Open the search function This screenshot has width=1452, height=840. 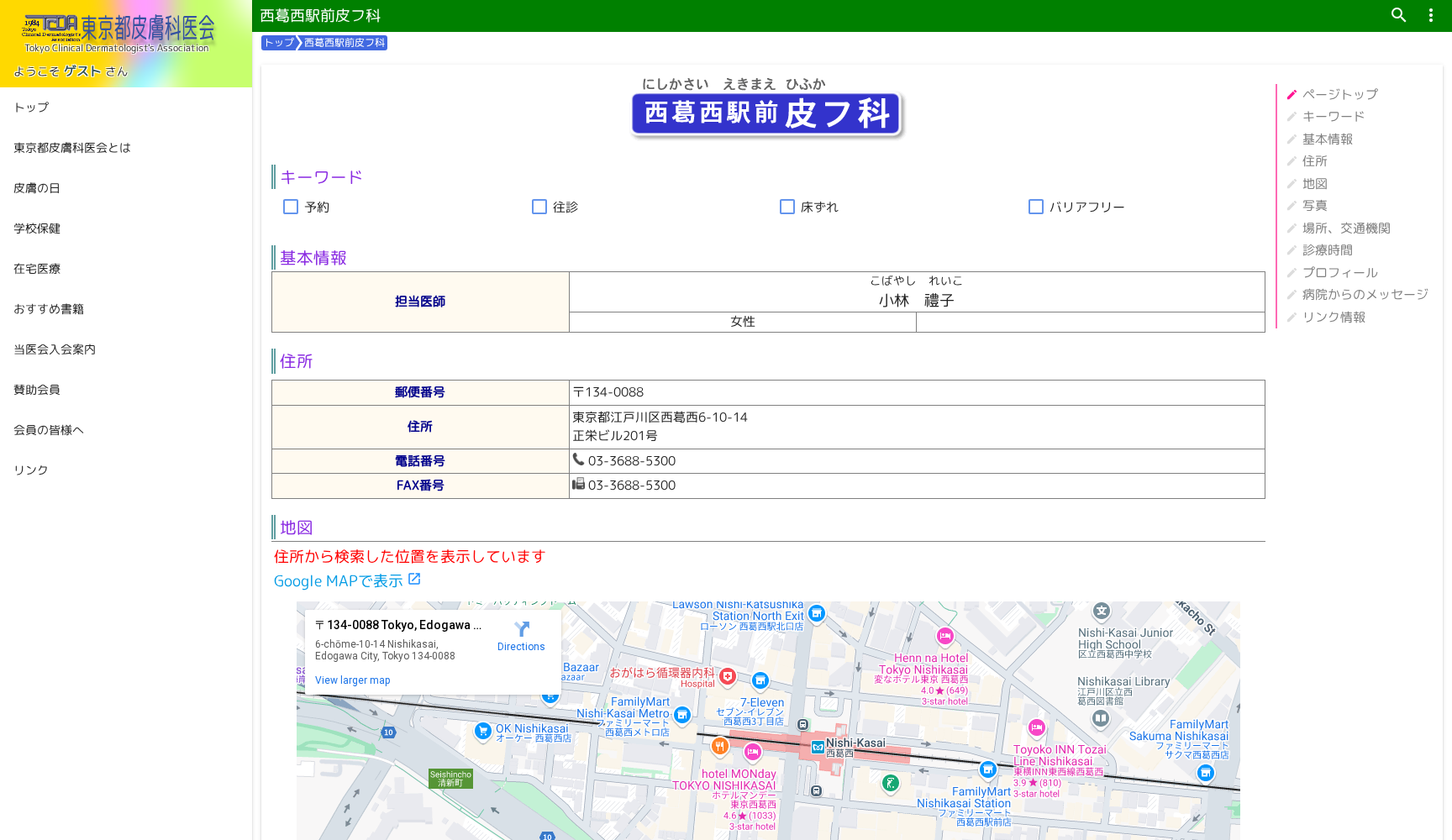(x=1397, y=15)
